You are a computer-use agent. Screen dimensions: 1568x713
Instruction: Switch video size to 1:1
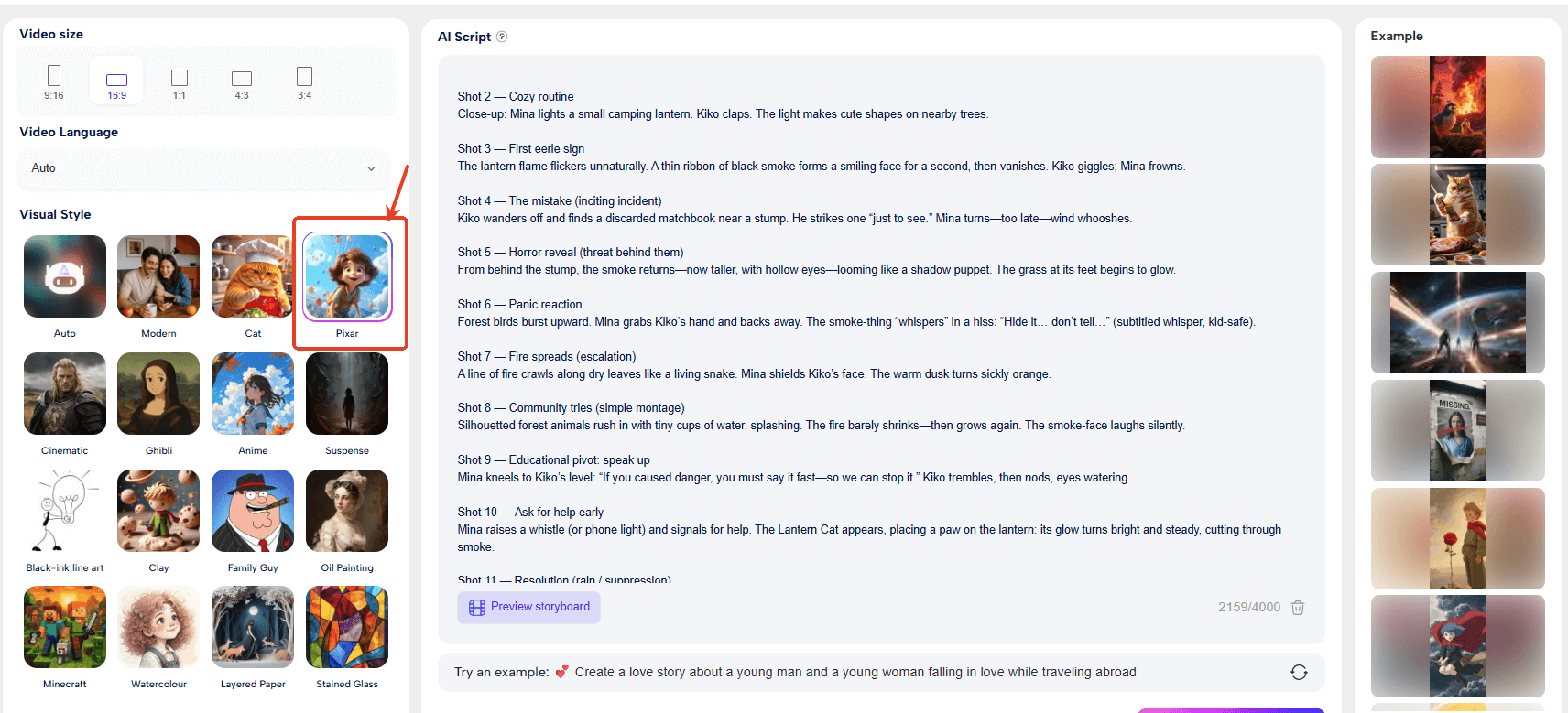(x=180, y=81)
